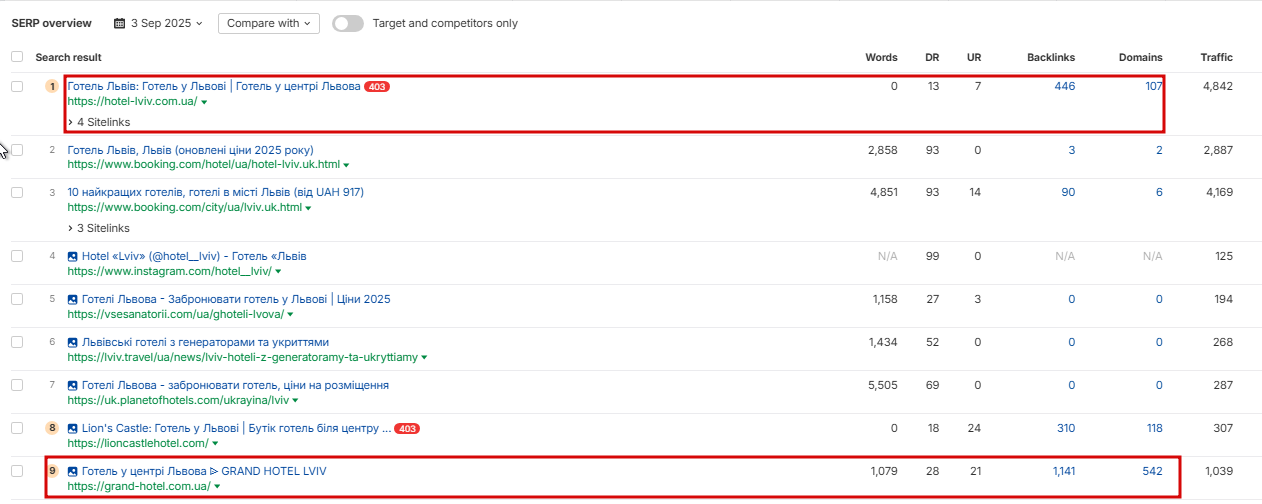Open URL dropdown arrow for vsesanatorii.com

[x=290, y=315]
